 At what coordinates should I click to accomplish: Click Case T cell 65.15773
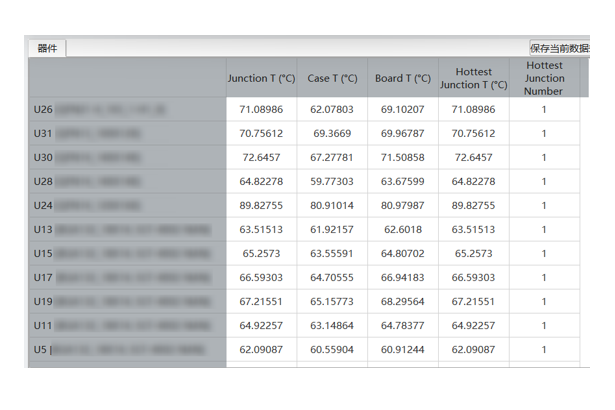tap(332, 301)
